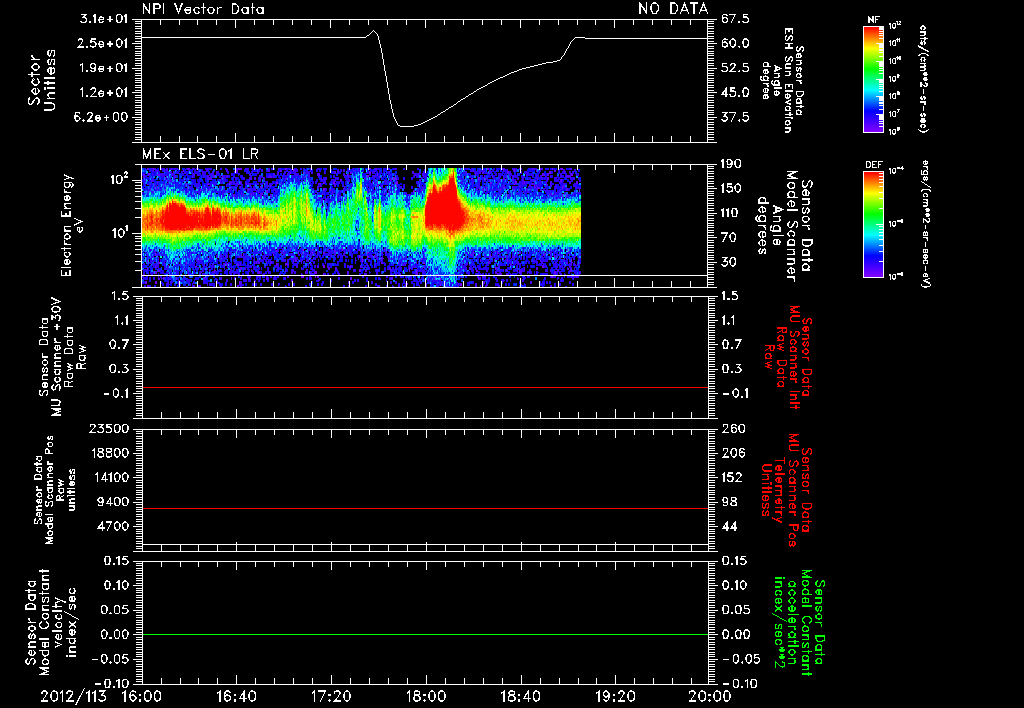
Task: Click the 17:20 time tick label
Action: (331, 696)
